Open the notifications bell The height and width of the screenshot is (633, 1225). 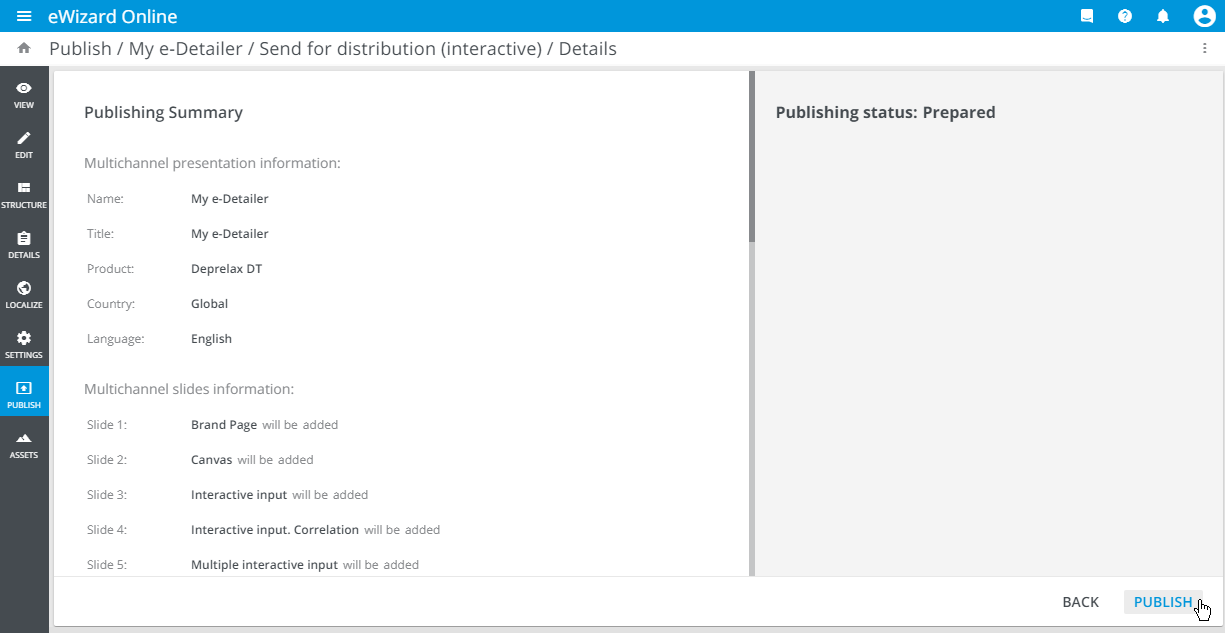[x=1163, y=17]
